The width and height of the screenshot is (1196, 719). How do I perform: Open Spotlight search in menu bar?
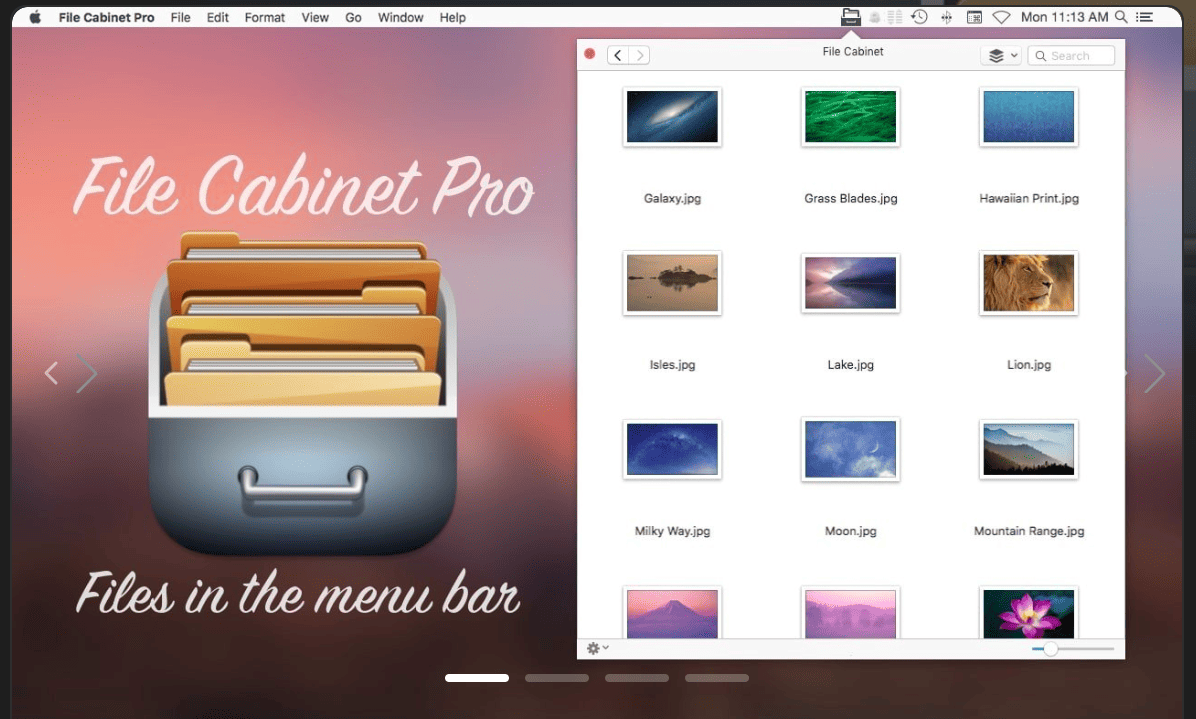[x=1121, y=17]
